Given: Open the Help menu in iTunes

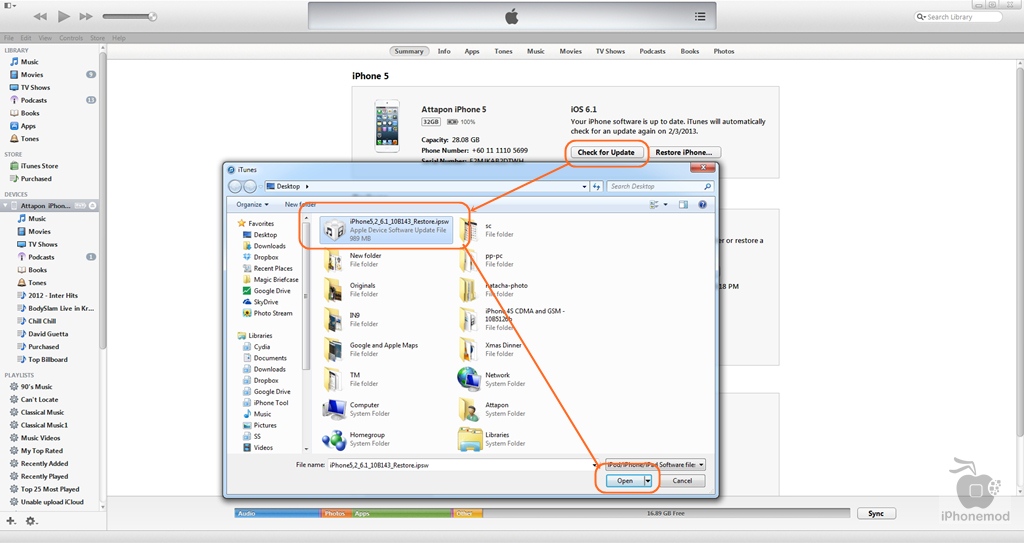Looking at the screenshot, I should [118, 38].
